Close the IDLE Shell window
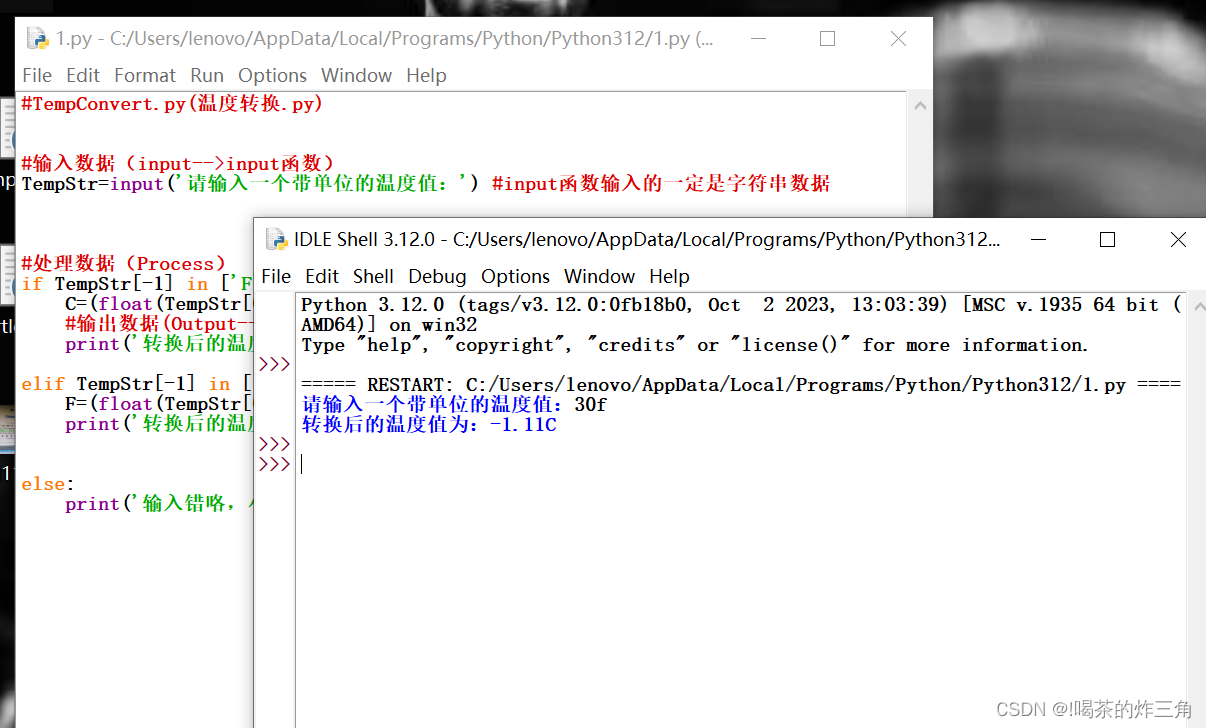Screen dimensions: 1206x728 [x=1178, y=240]
